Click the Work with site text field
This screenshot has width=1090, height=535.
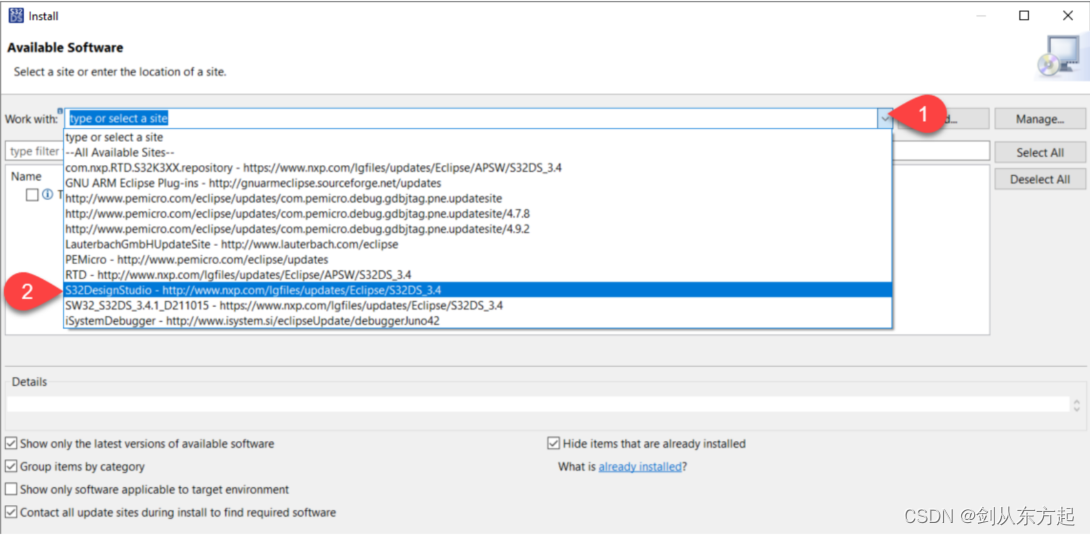click(471, 119)
